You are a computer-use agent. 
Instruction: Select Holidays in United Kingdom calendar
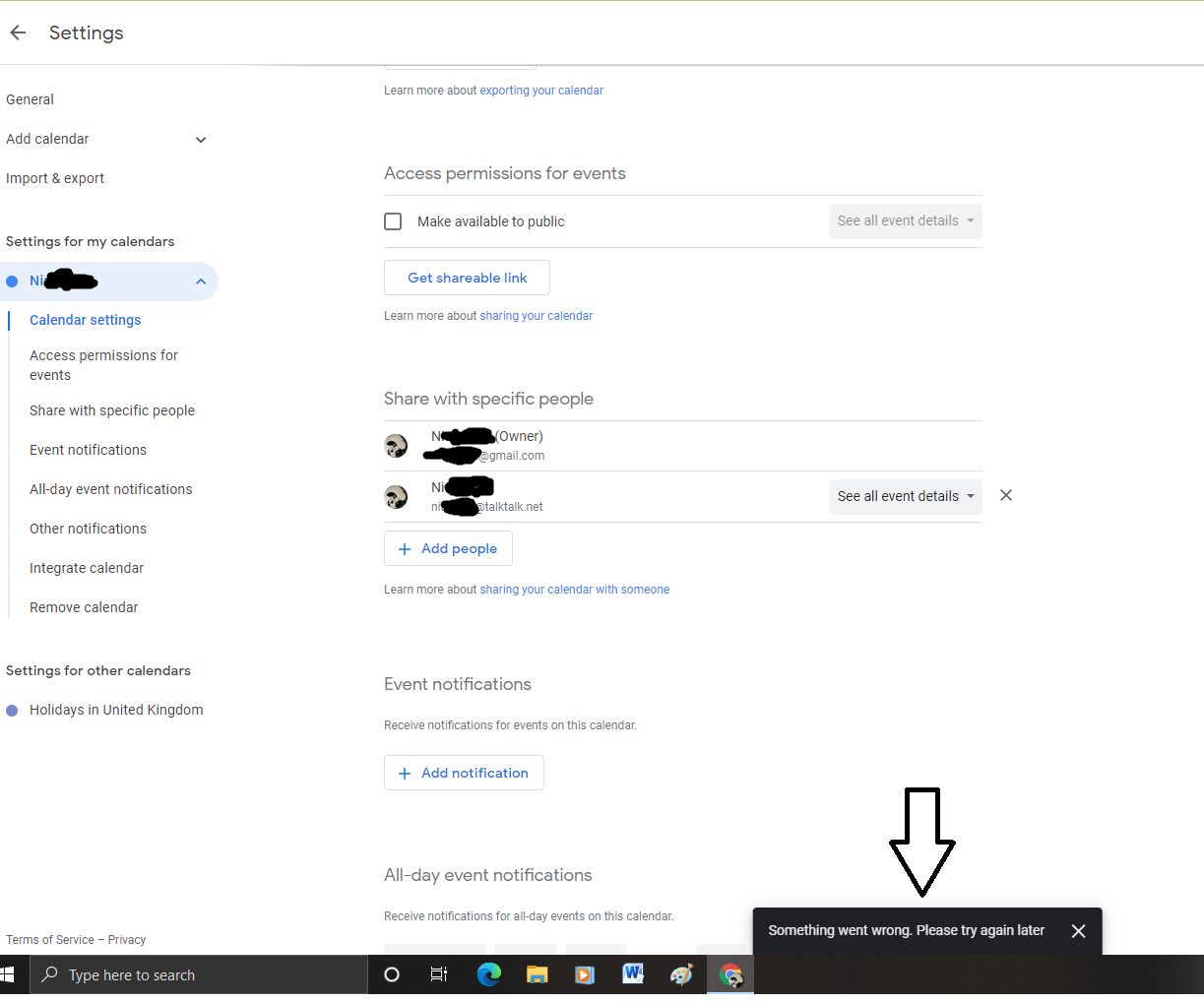116,710
